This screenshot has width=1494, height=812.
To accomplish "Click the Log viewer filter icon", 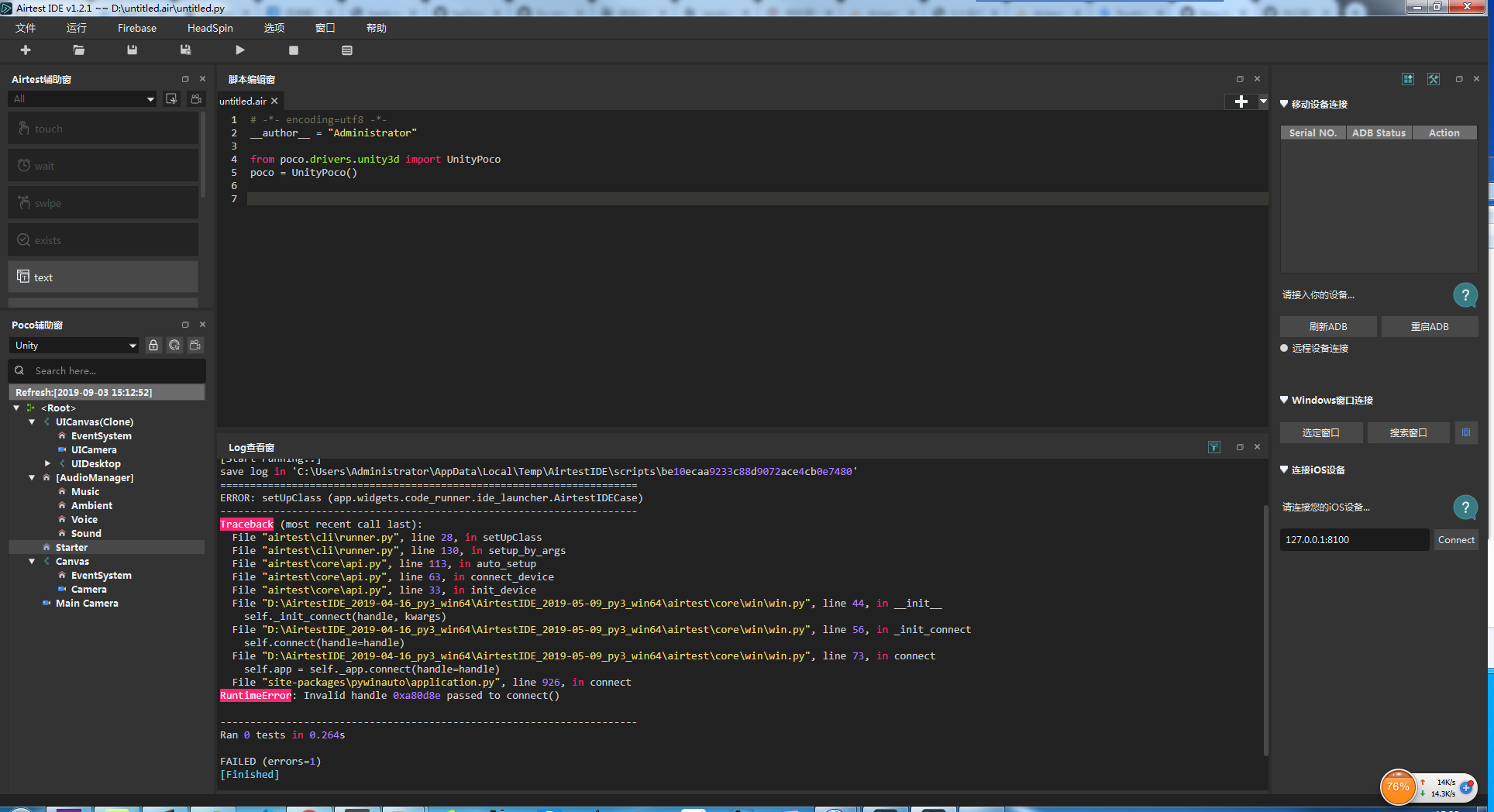I will 1214,447.
